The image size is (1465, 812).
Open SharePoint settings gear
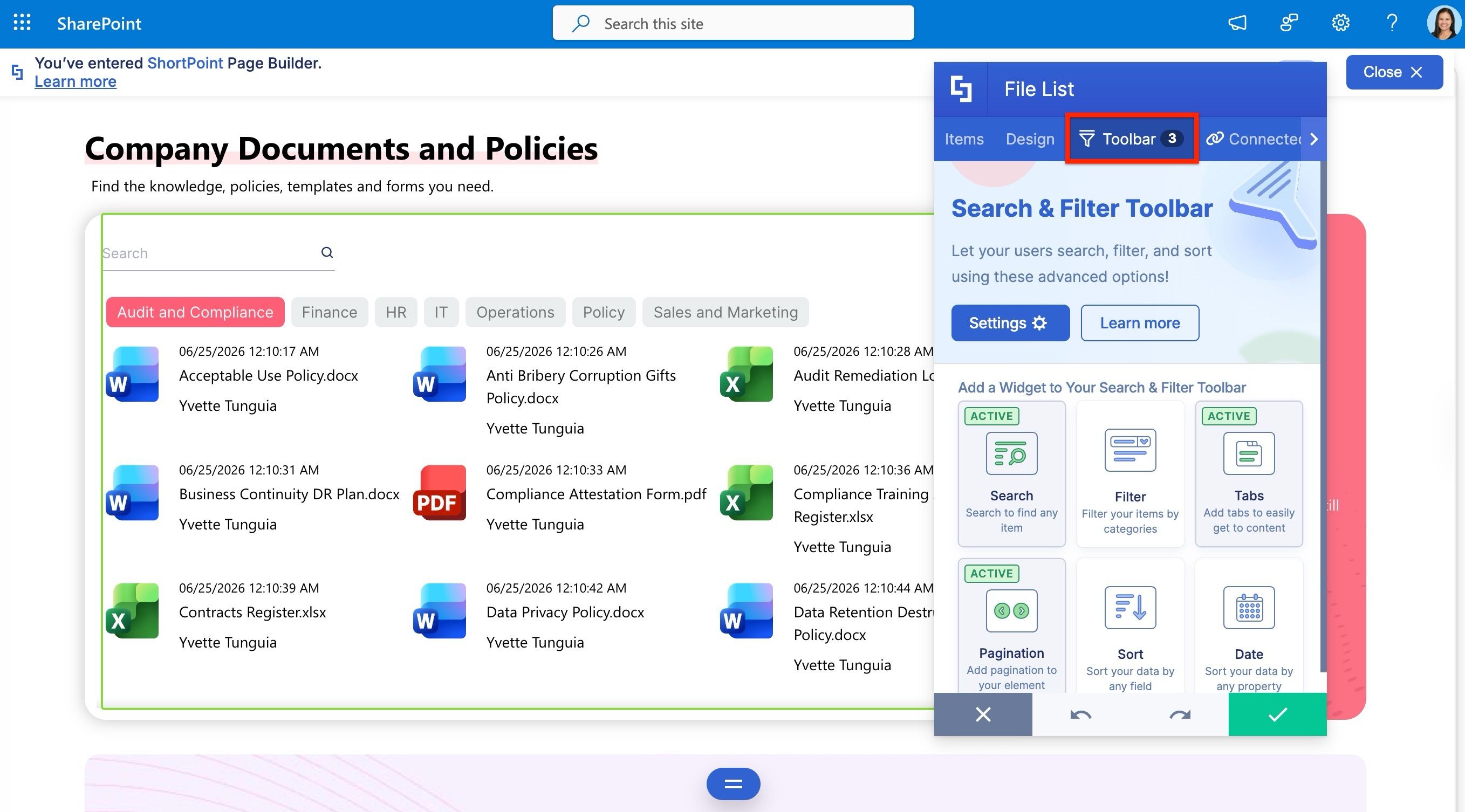(1340, 23)
